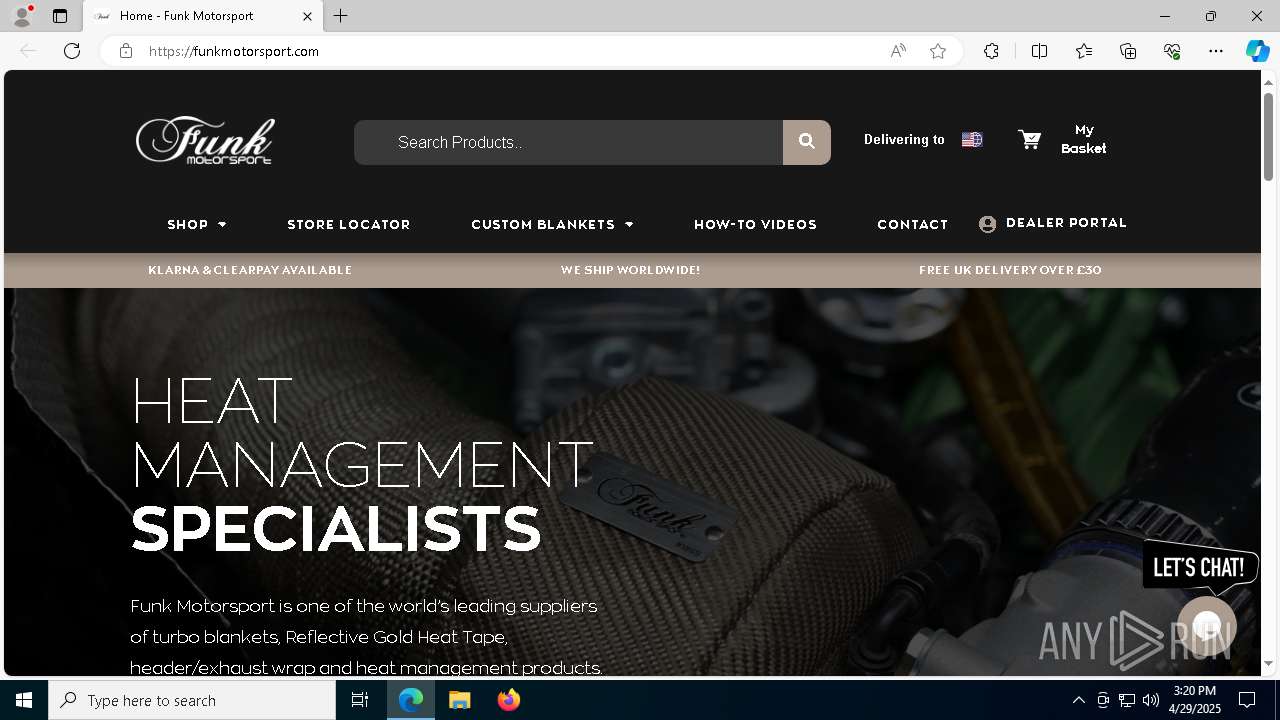
Task: Go to the Contact page
Action: [x=913, y=224]
